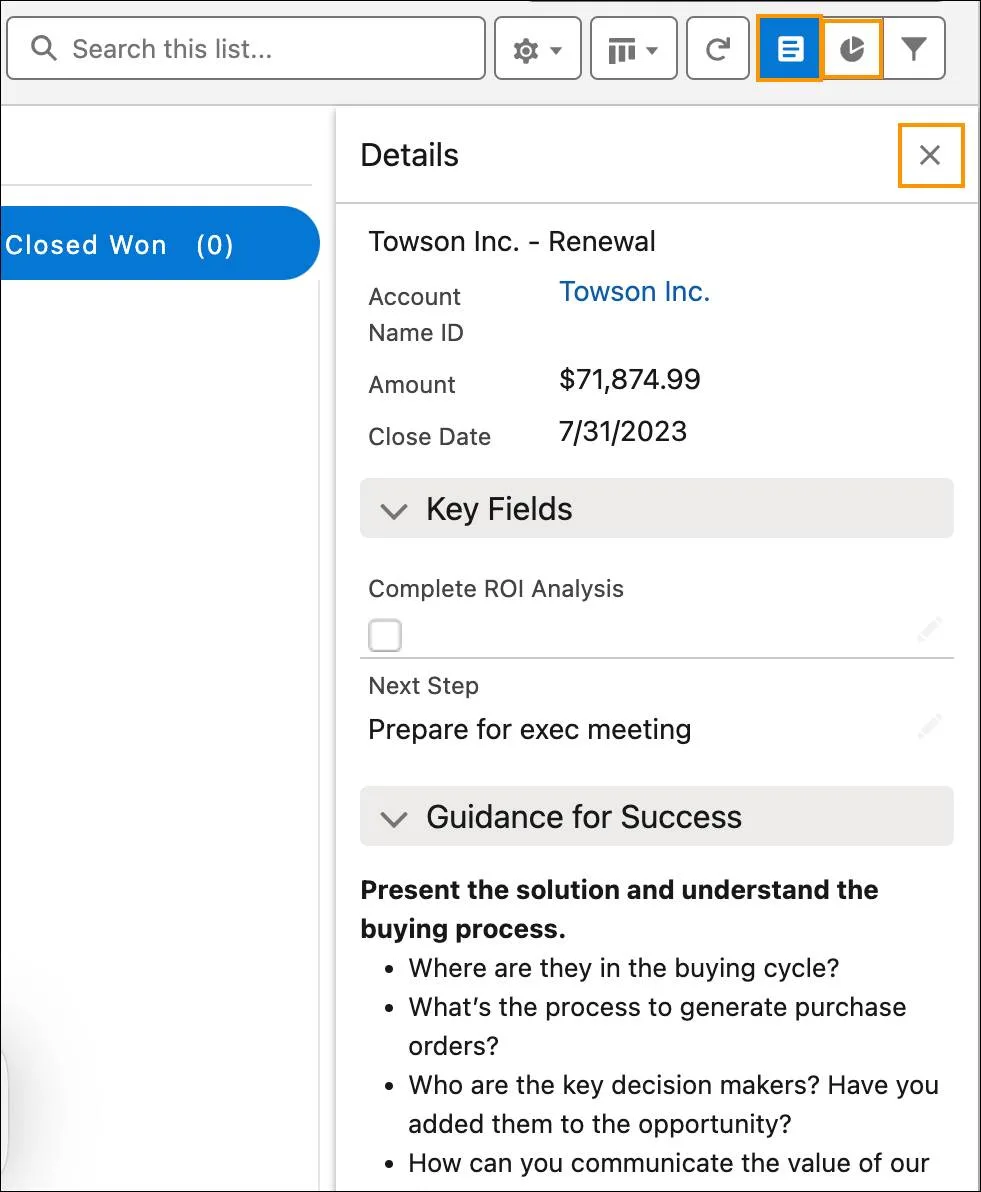This screenshot has width=981, height=1192.
Task: Click the $71,874.99 amount value
Action: point(630,380)
